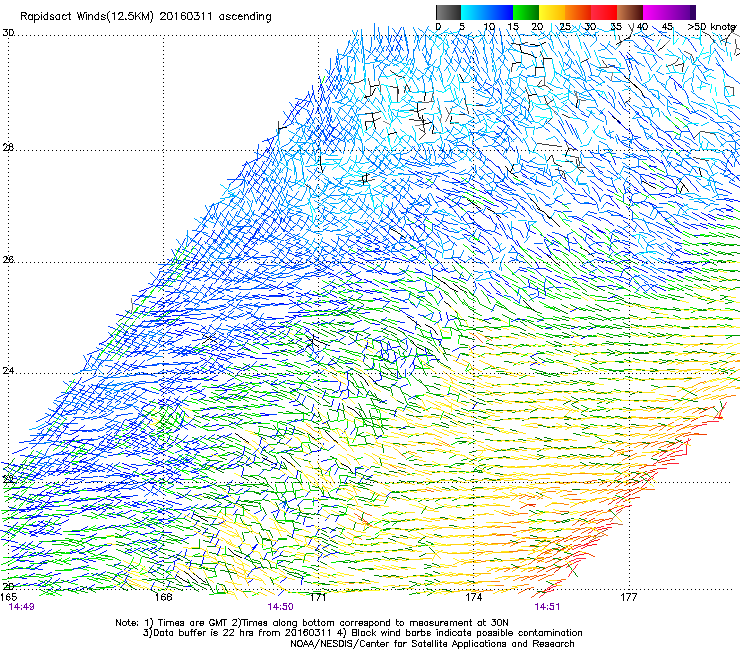The image size is (740, 650).
Task: Click the longitude 171 axis label
Action: pos(318,597)
